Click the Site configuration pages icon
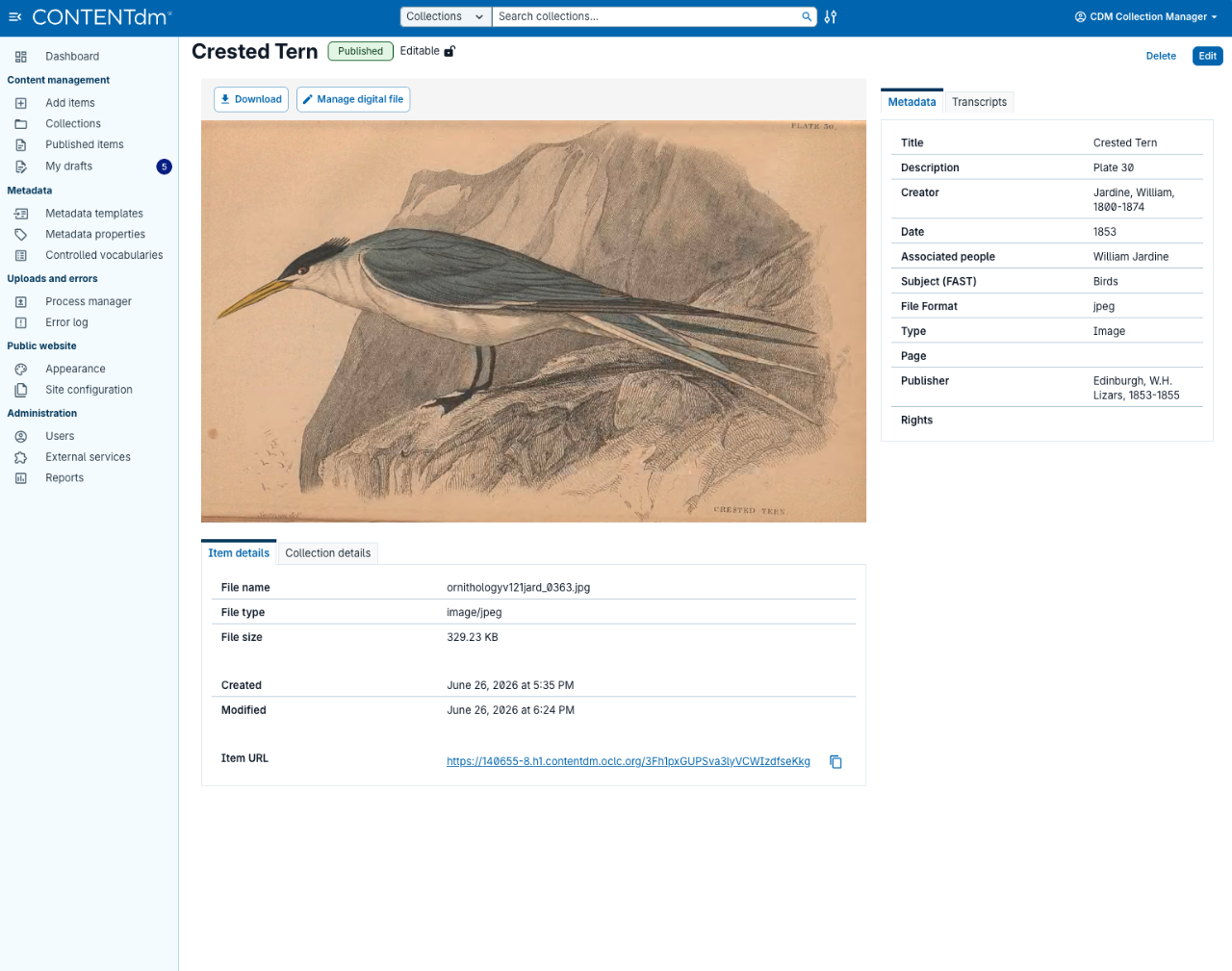The height and width of the screenshot is (971, 1232). pos(21,391)
